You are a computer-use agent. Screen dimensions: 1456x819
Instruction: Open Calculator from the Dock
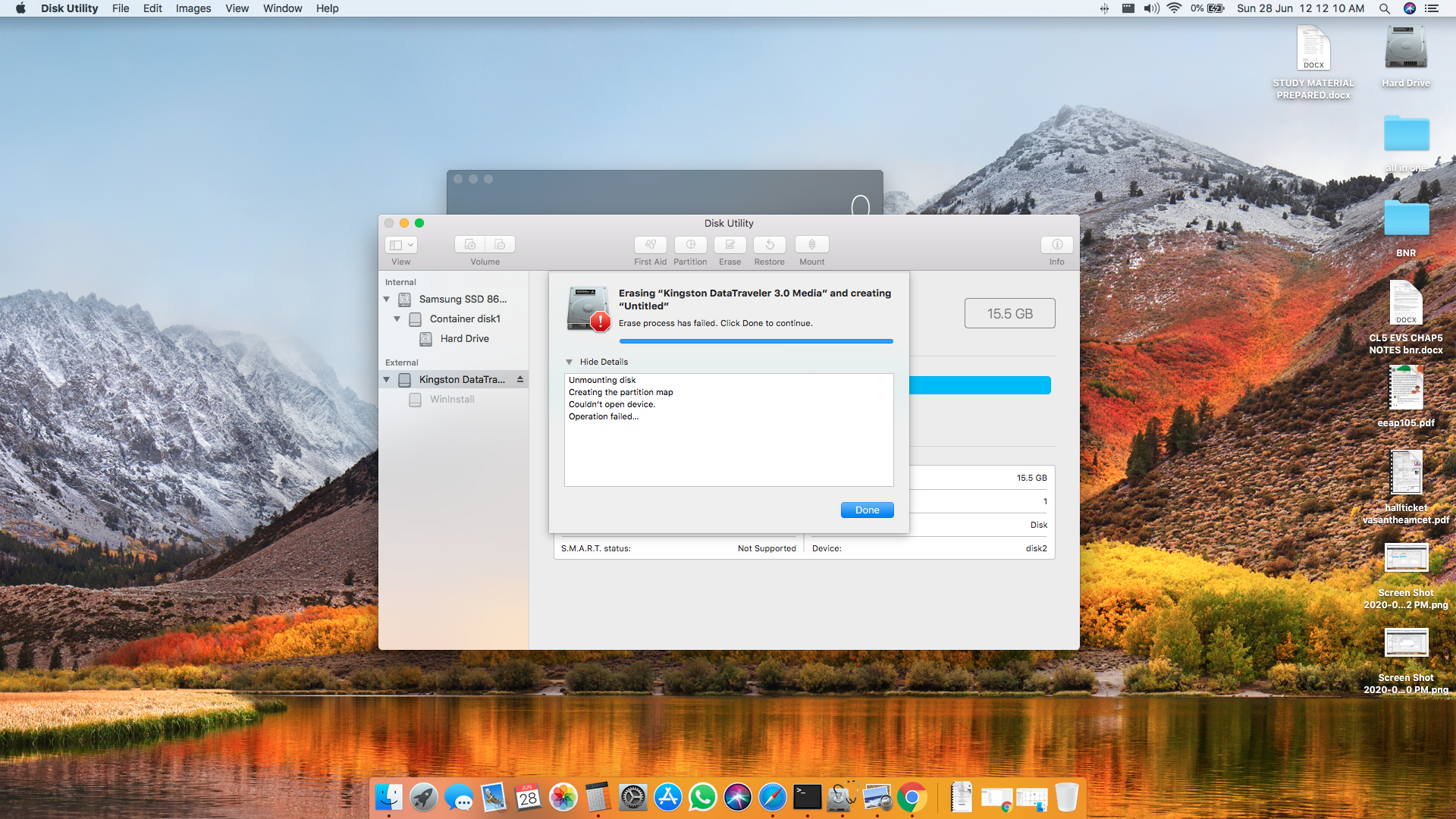598,797
